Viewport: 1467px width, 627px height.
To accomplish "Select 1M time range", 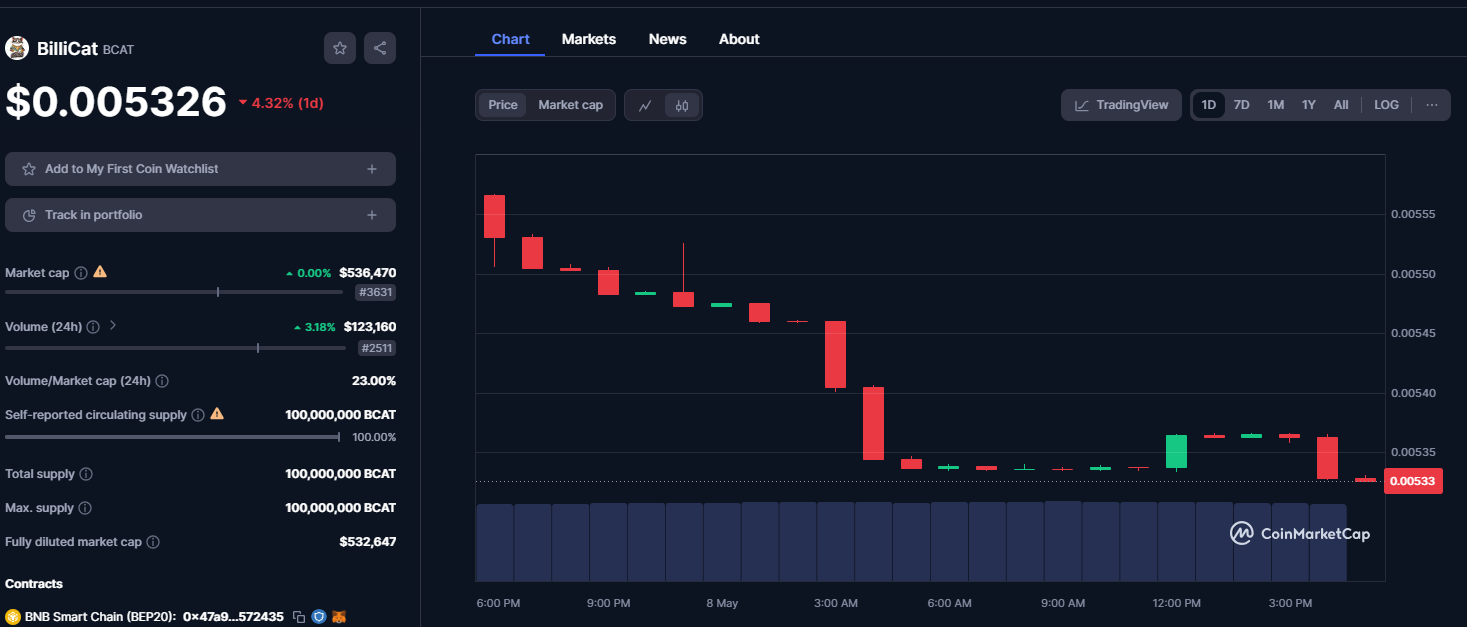I will [x=1275, y=105].
